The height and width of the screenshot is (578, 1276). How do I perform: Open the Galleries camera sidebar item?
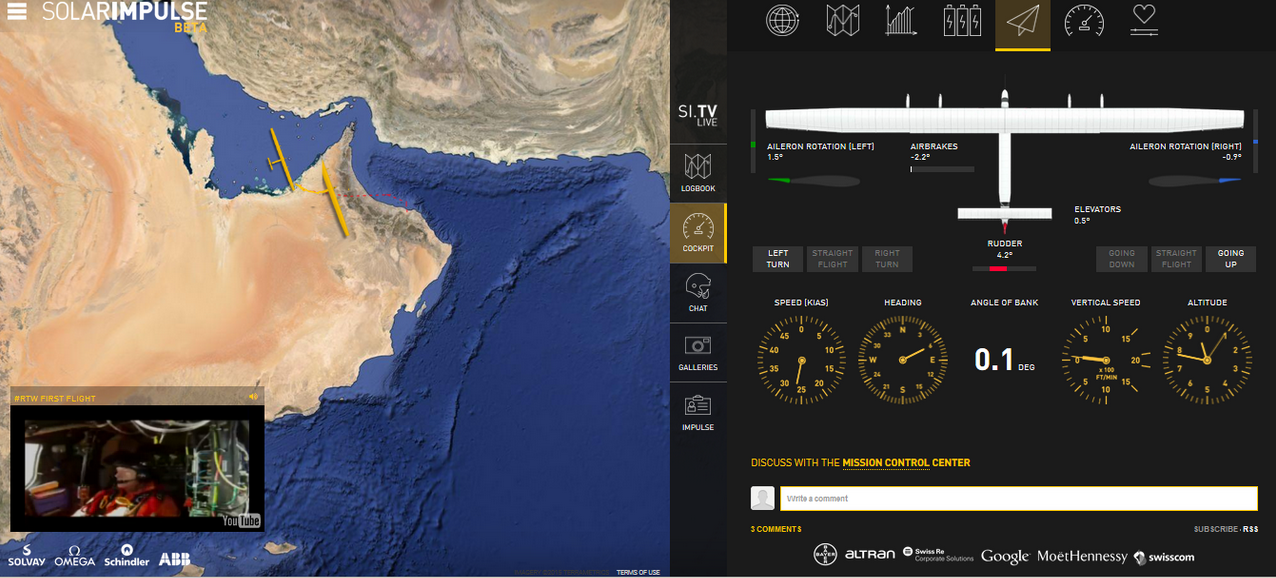click(x=698, y=352)
